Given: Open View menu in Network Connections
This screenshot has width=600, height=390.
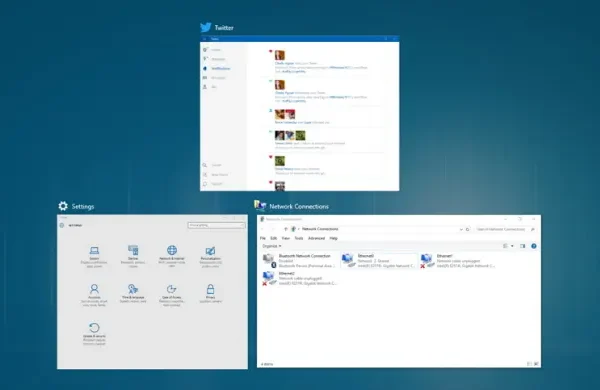Looking at the screenshot, I should point(286,238).
